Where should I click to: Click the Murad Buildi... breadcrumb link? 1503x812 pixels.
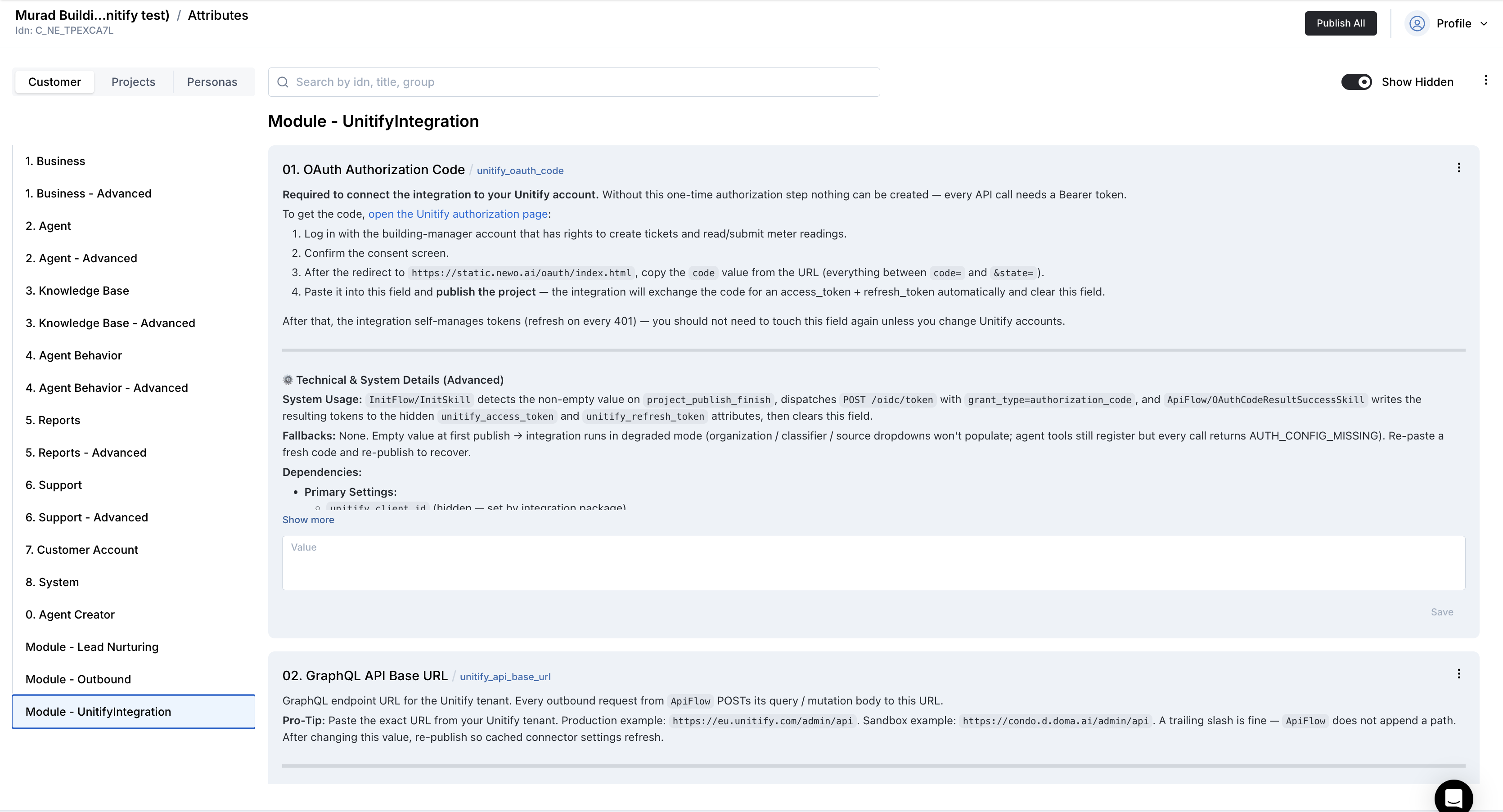pyautogui.click(x=92, y=16)
